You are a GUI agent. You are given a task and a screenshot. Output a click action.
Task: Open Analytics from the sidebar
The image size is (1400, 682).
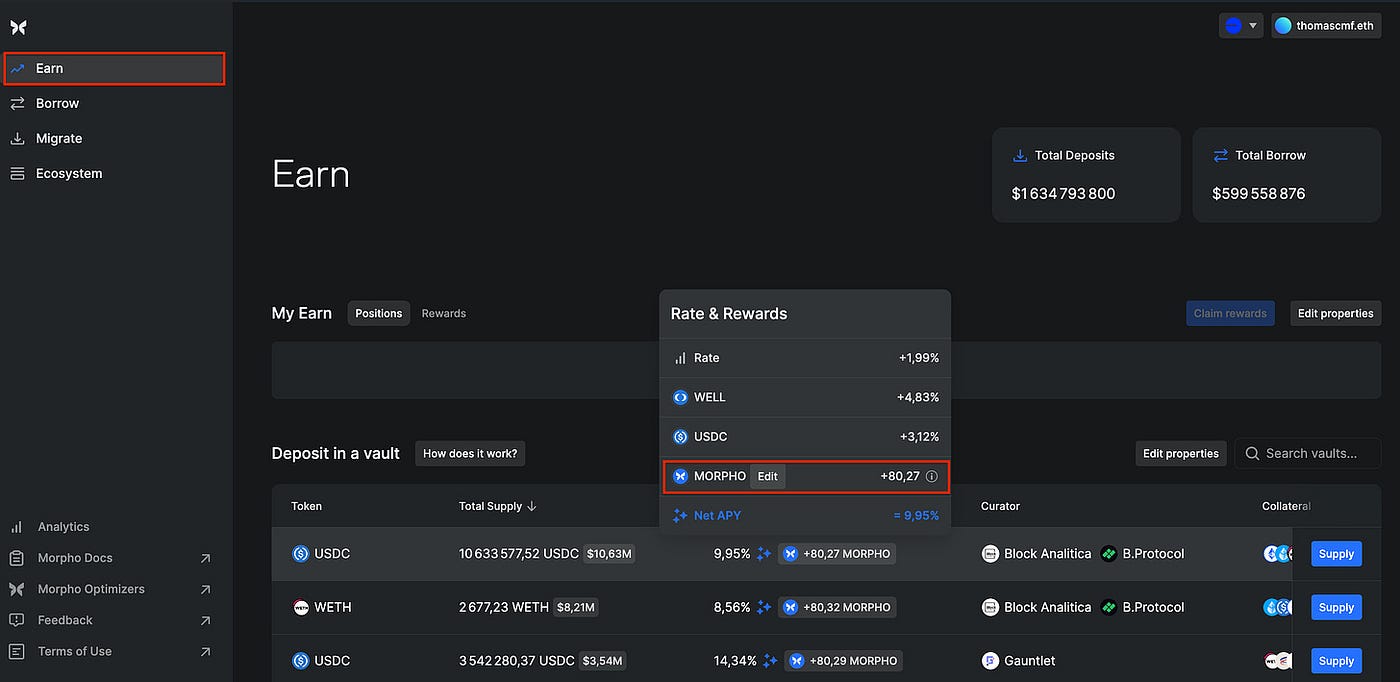[x=63, y=527]
